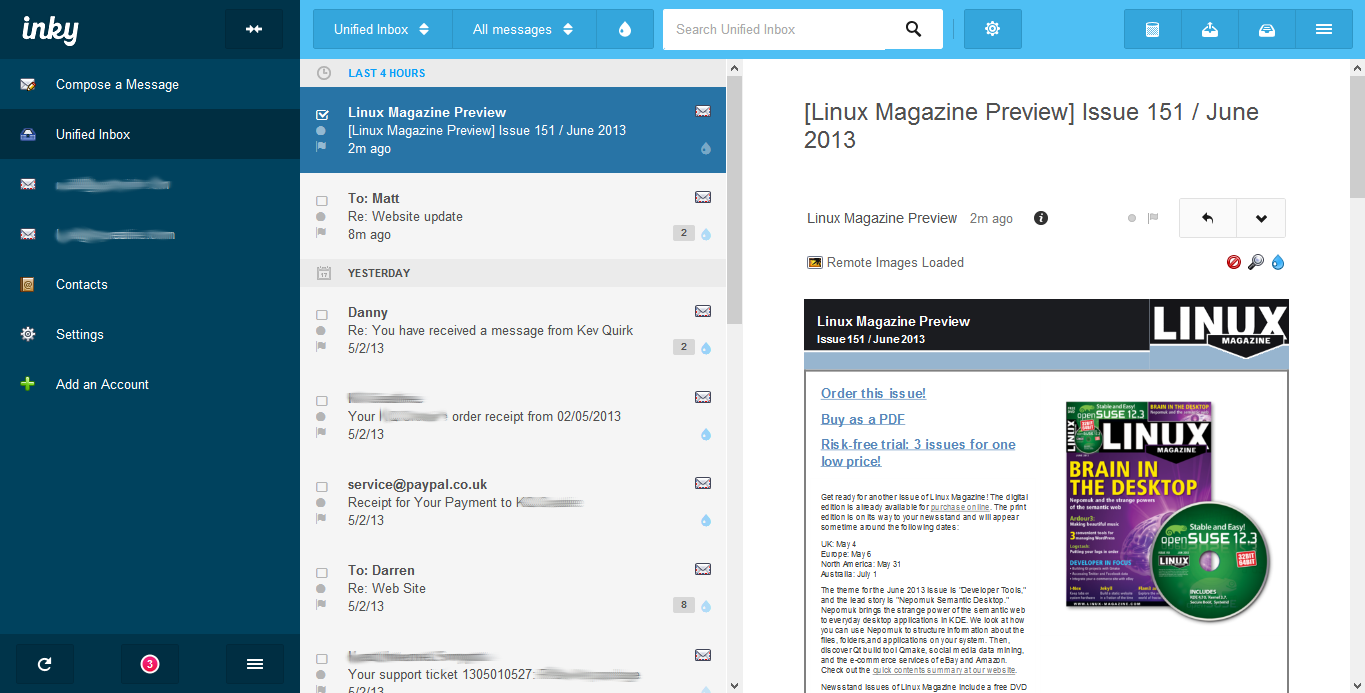Select Compose a Message in sidebar
Image resolution: width=1365 pixels, height=693 pixels.
click(x=117, y=84)
